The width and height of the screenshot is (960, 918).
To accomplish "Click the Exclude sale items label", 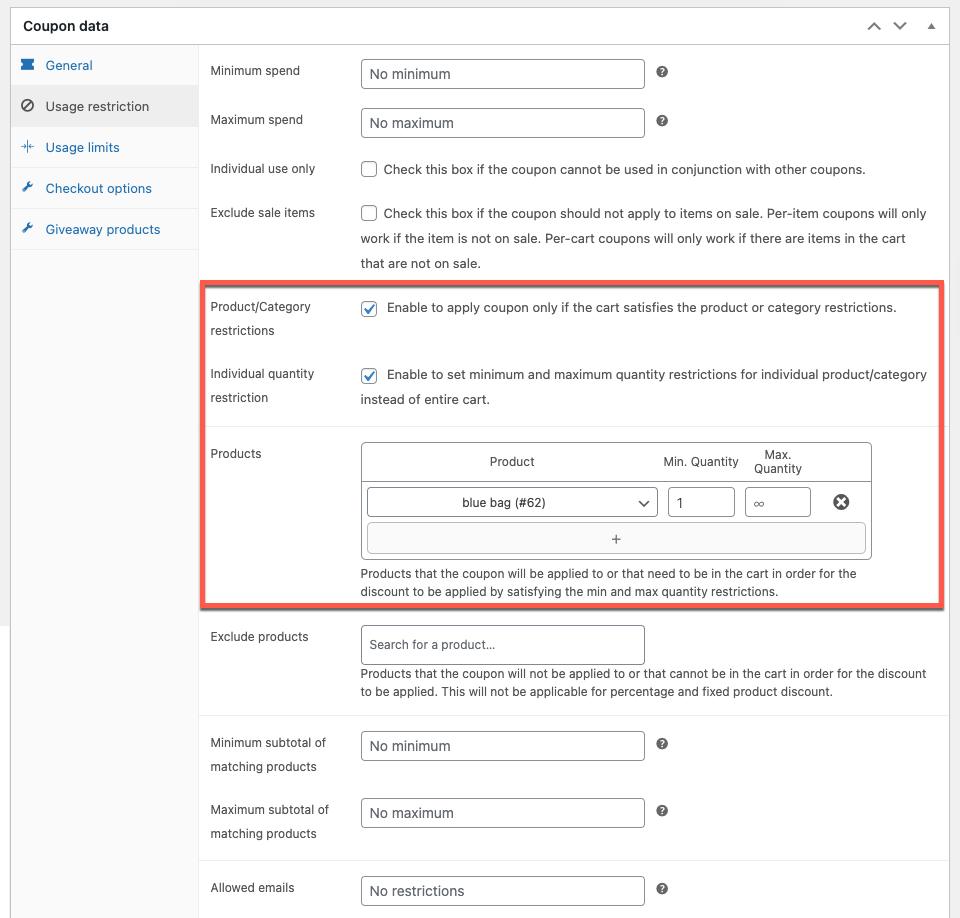I will [263, 213].
